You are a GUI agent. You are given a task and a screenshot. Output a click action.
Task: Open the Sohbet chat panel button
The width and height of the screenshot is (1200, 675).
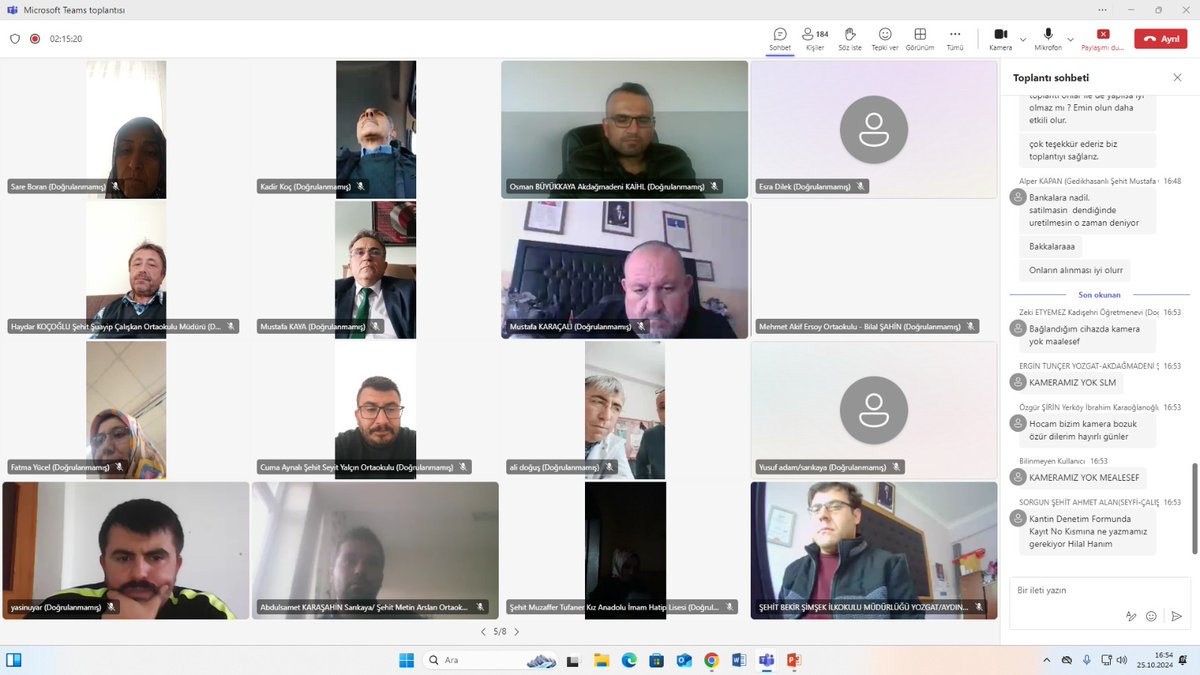780,39
